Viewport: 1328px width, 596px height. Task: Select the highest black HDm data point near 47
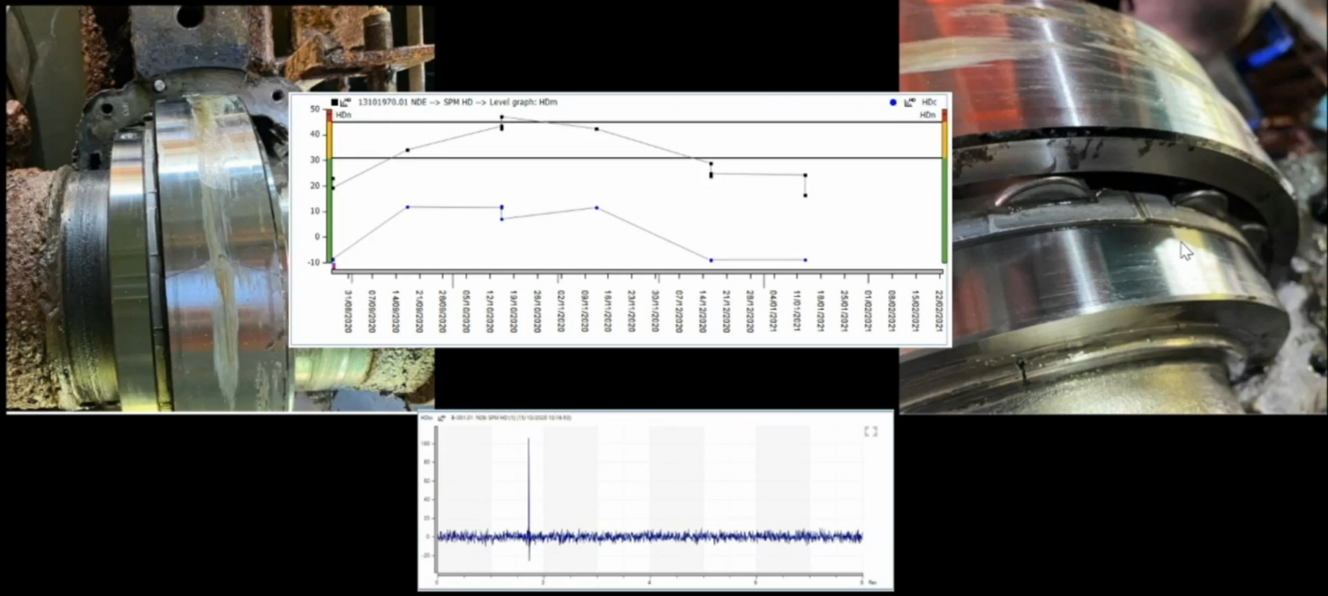[x=502, y=117]
